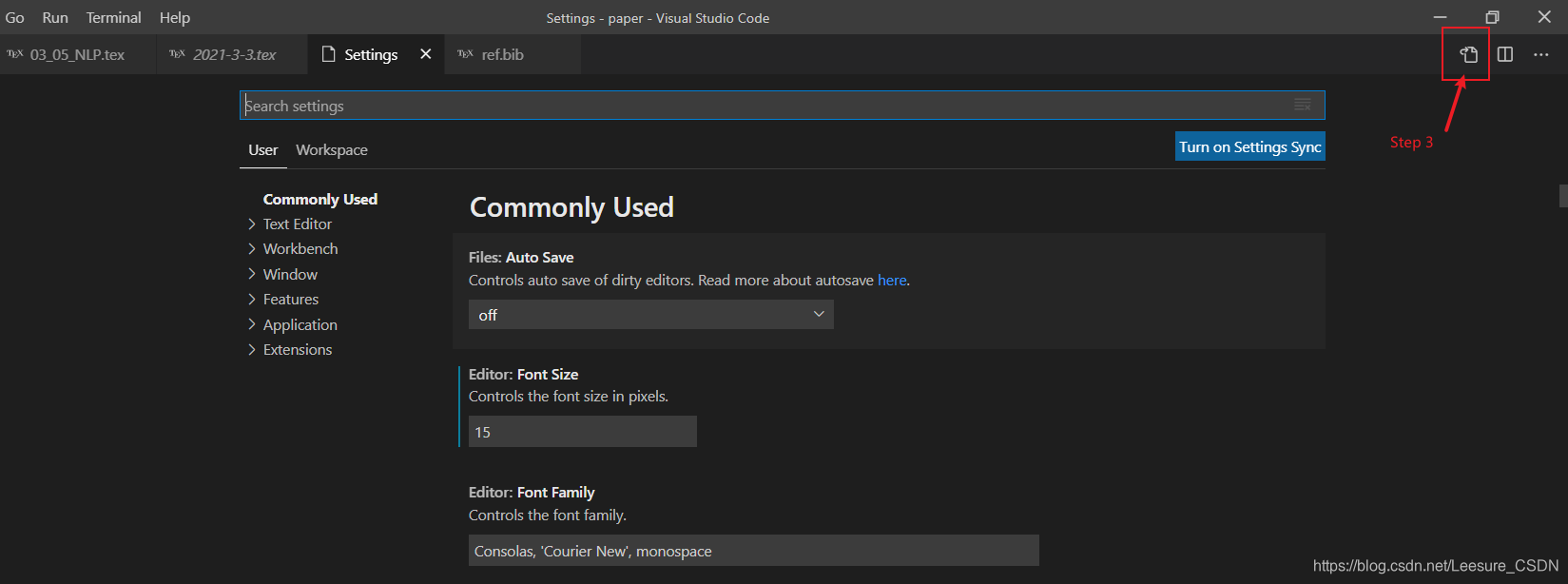Follow the autosave 'here' link

892,281
